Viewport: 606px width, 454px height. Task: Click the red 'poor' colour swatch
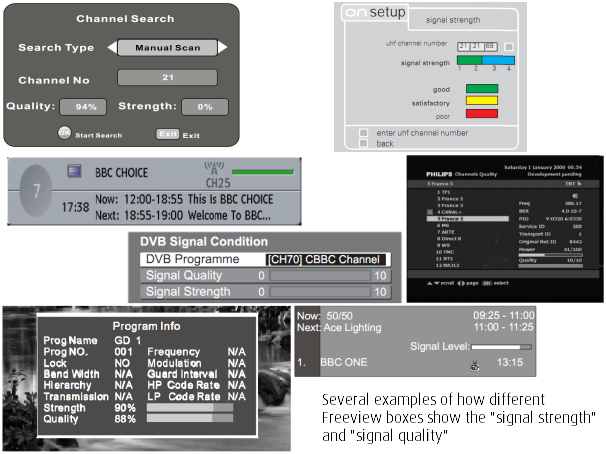click(x=482, y=114)
